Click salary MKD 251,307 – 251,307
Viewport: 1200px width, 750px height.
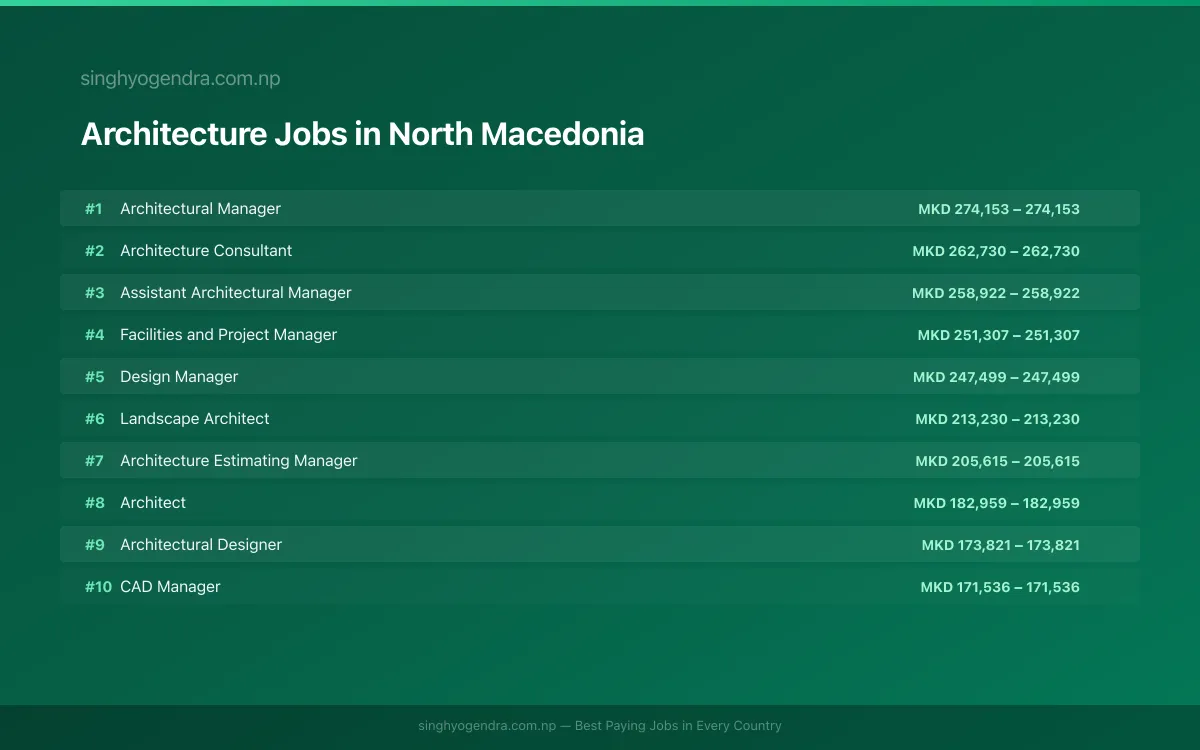(x=999, y=335)
